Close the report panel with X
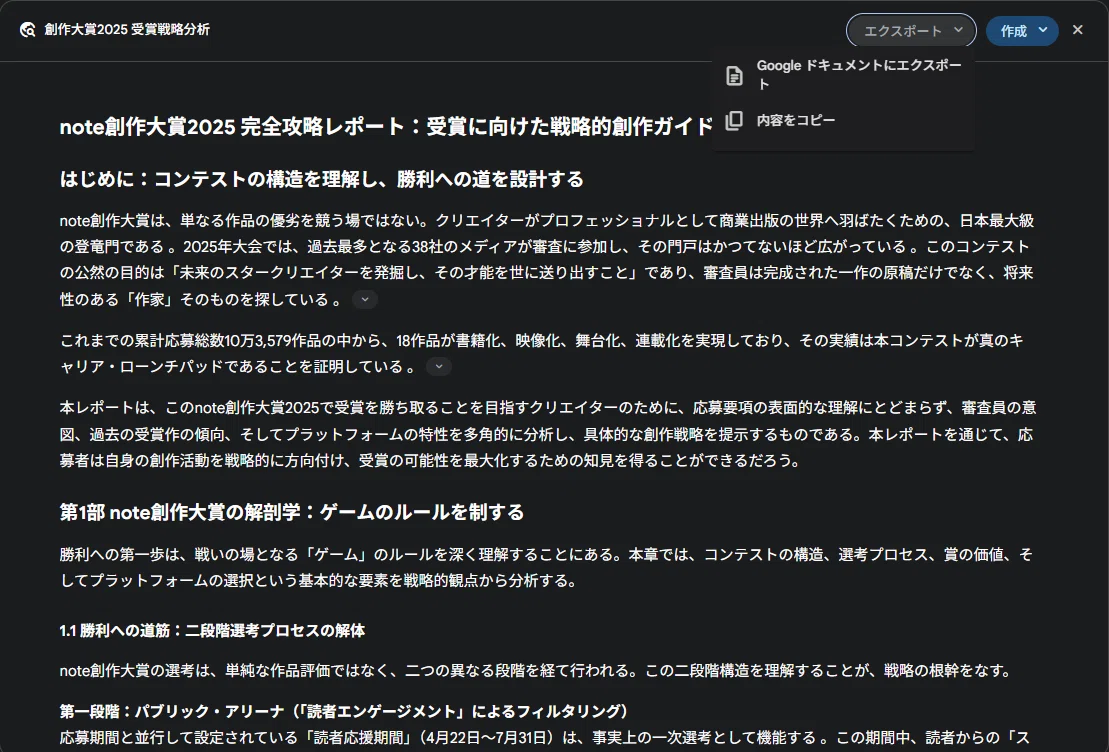 1077,30
